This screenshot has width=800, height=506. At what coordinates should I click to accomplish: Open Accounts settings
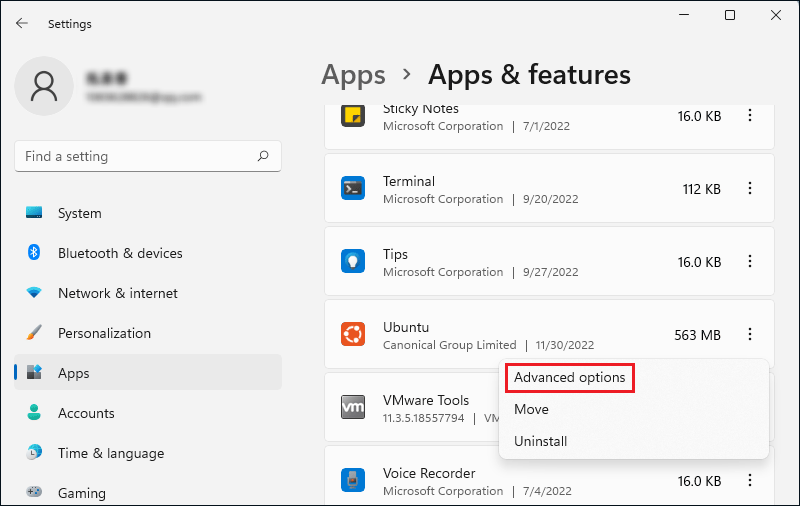click(148, 413)
